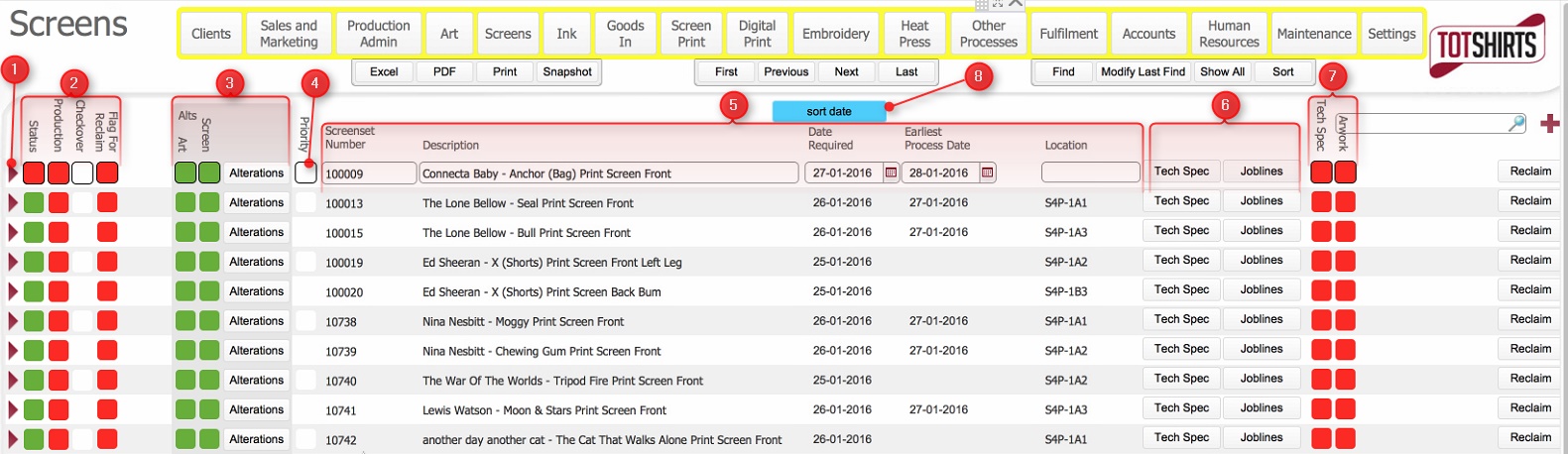This screenshot has height=454, width=1568.
Task: Toggle Priority checkbox for screenset 100009
Action: 305,172
